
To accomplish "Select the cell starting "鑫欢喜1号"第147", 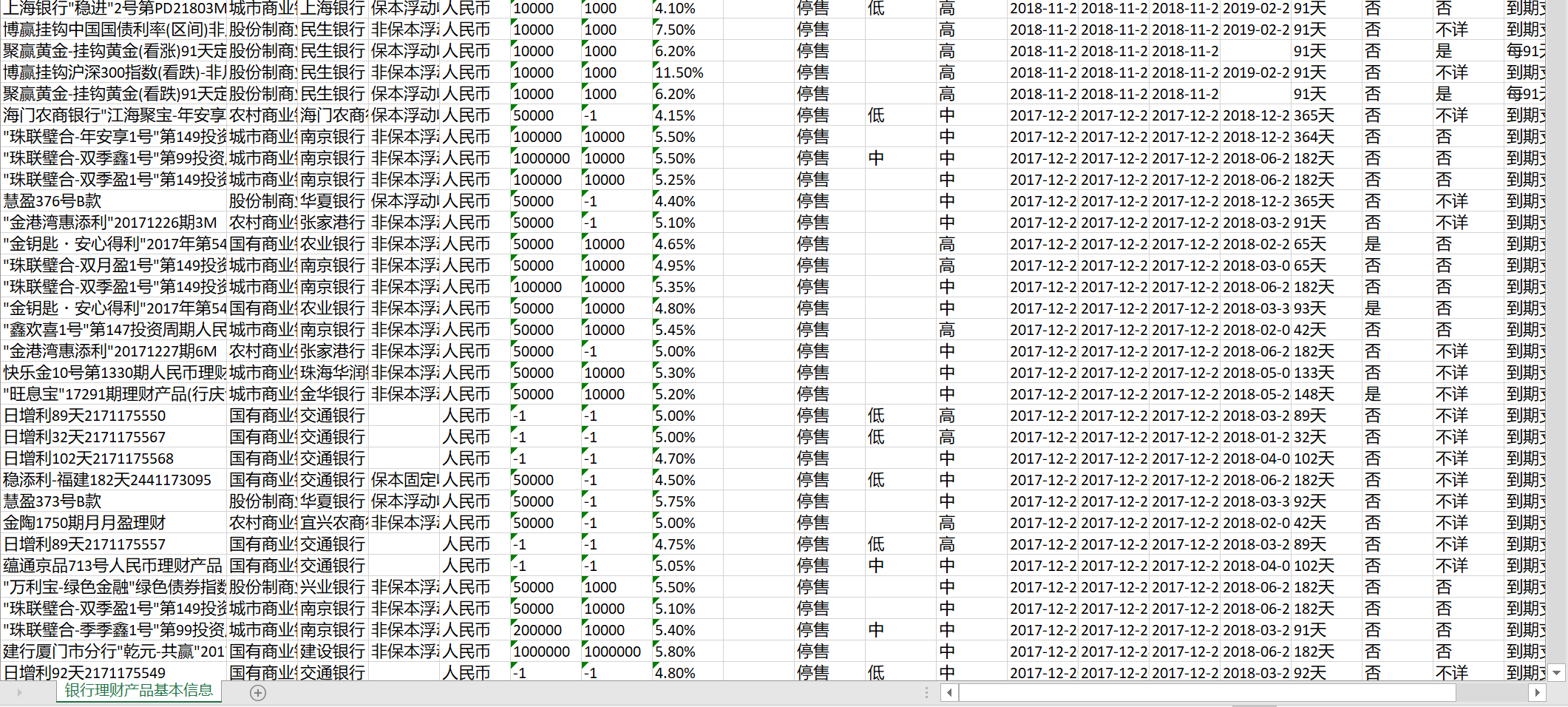I will coord(114,330).
